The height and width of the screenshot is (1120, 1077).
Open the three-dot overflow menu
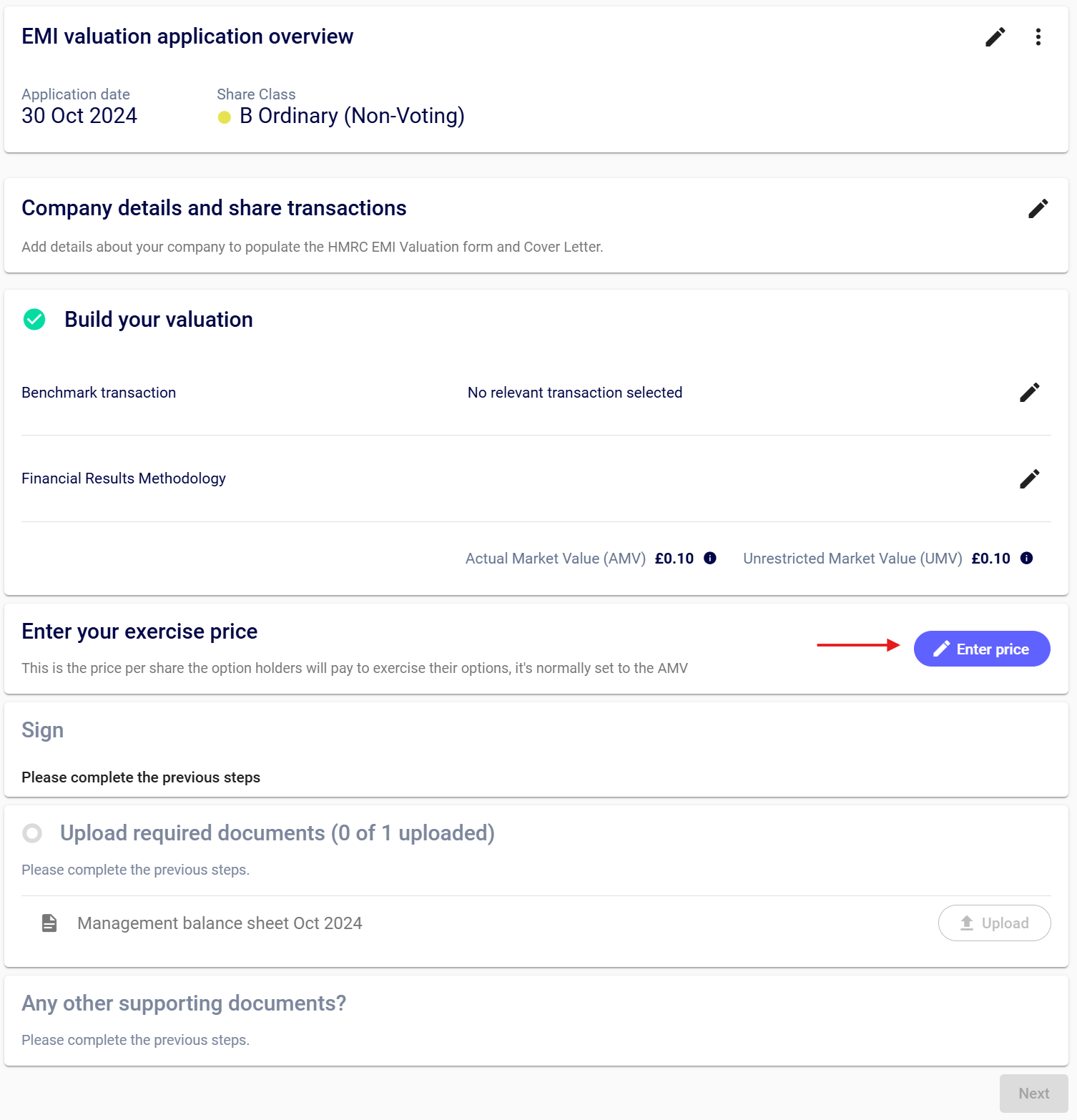(x=1038, y=36)
